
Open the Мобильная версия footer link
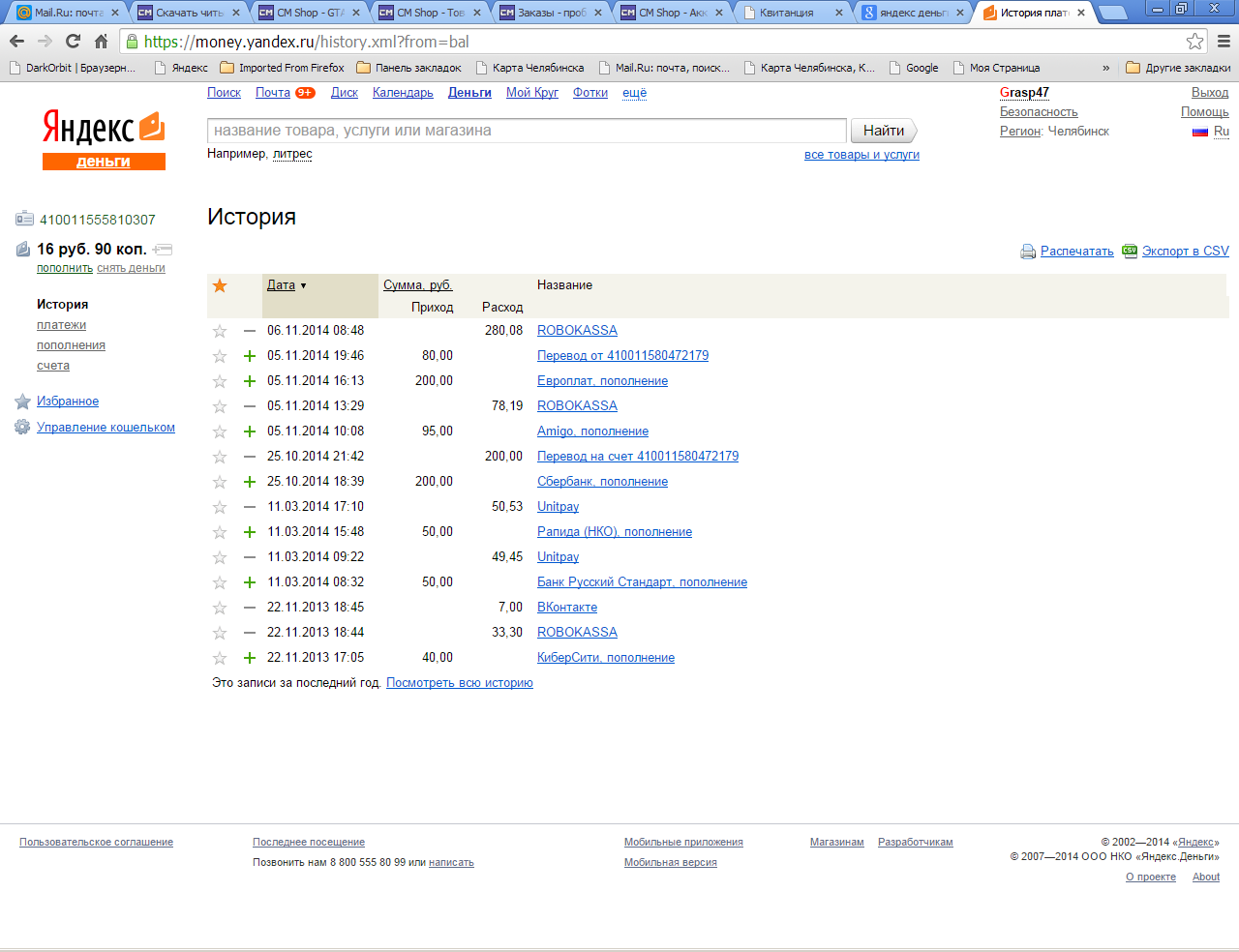tap(671, 863)
